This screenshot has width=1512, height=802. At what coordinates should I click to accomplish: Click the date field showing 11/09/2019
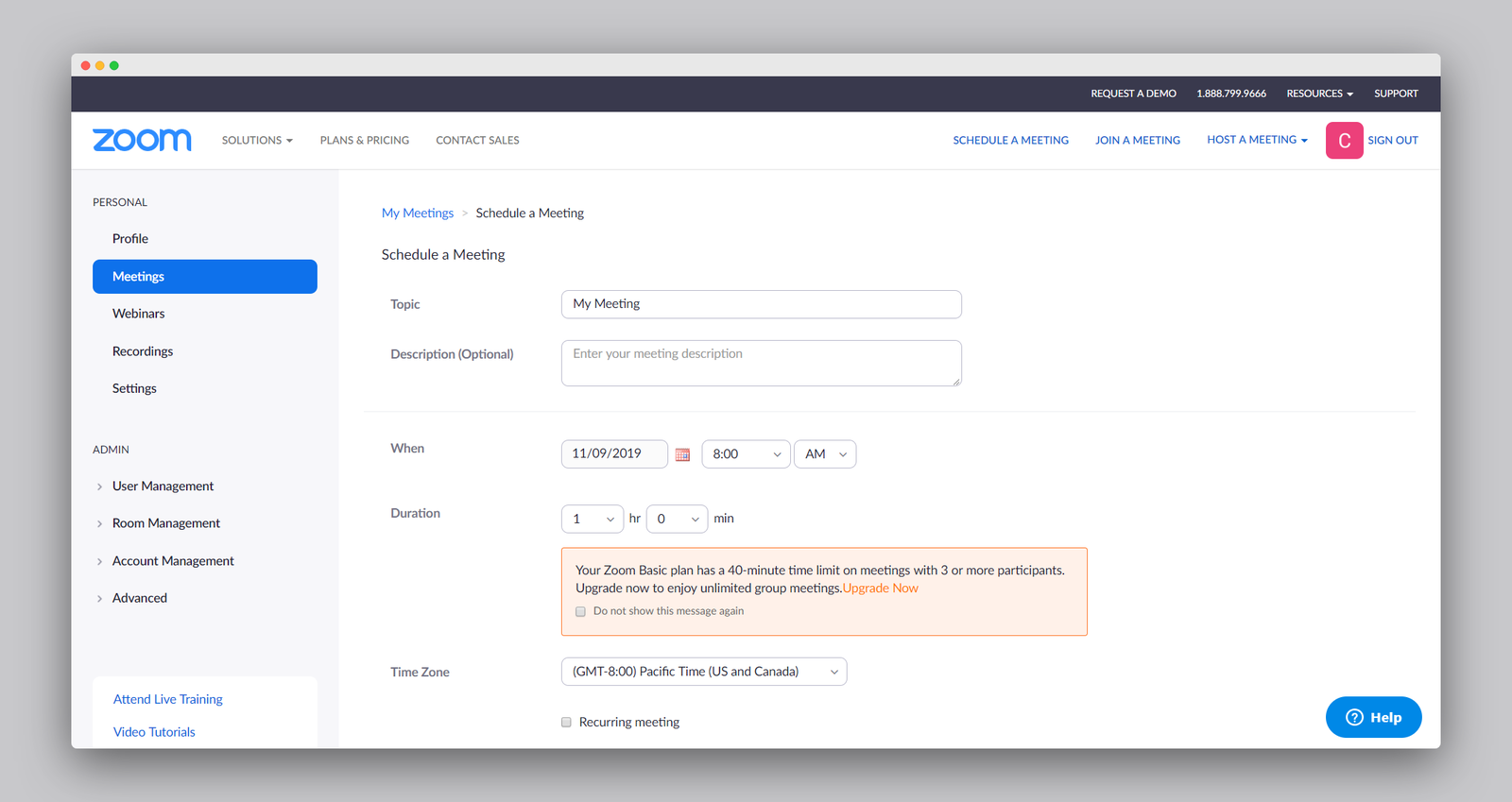(614, 454)
